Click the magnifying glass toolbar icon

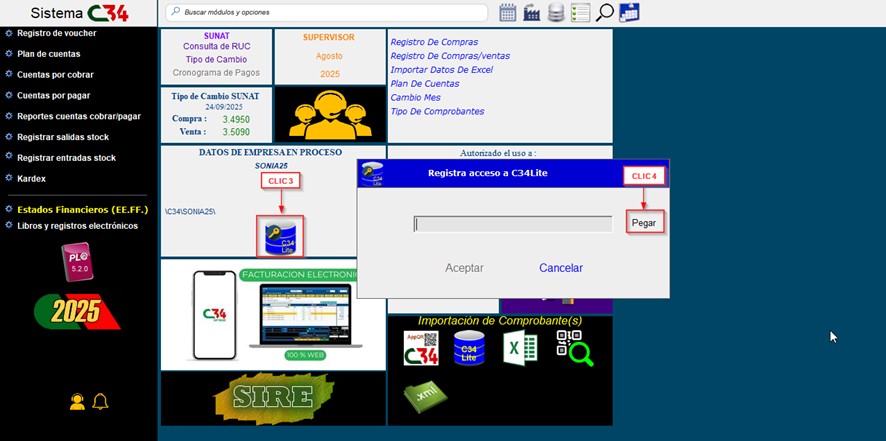click(604, 13)
